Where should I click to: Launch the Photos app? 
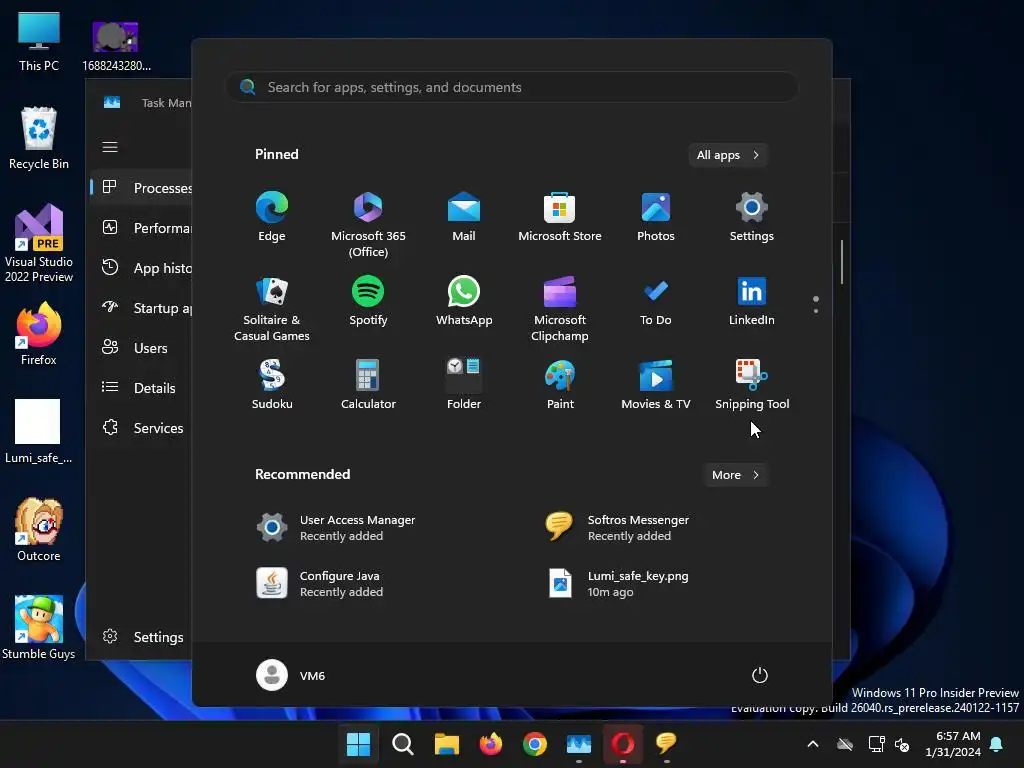[656, 217]
